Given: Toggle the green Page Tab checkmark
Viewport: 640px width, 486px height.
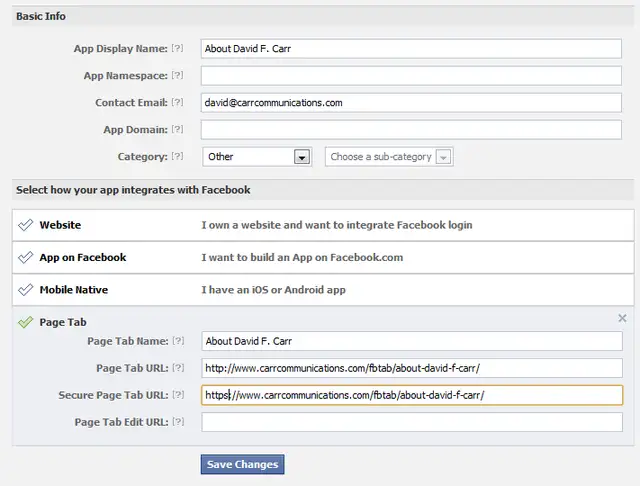Looking at the screenshot, I should point(25,322).
